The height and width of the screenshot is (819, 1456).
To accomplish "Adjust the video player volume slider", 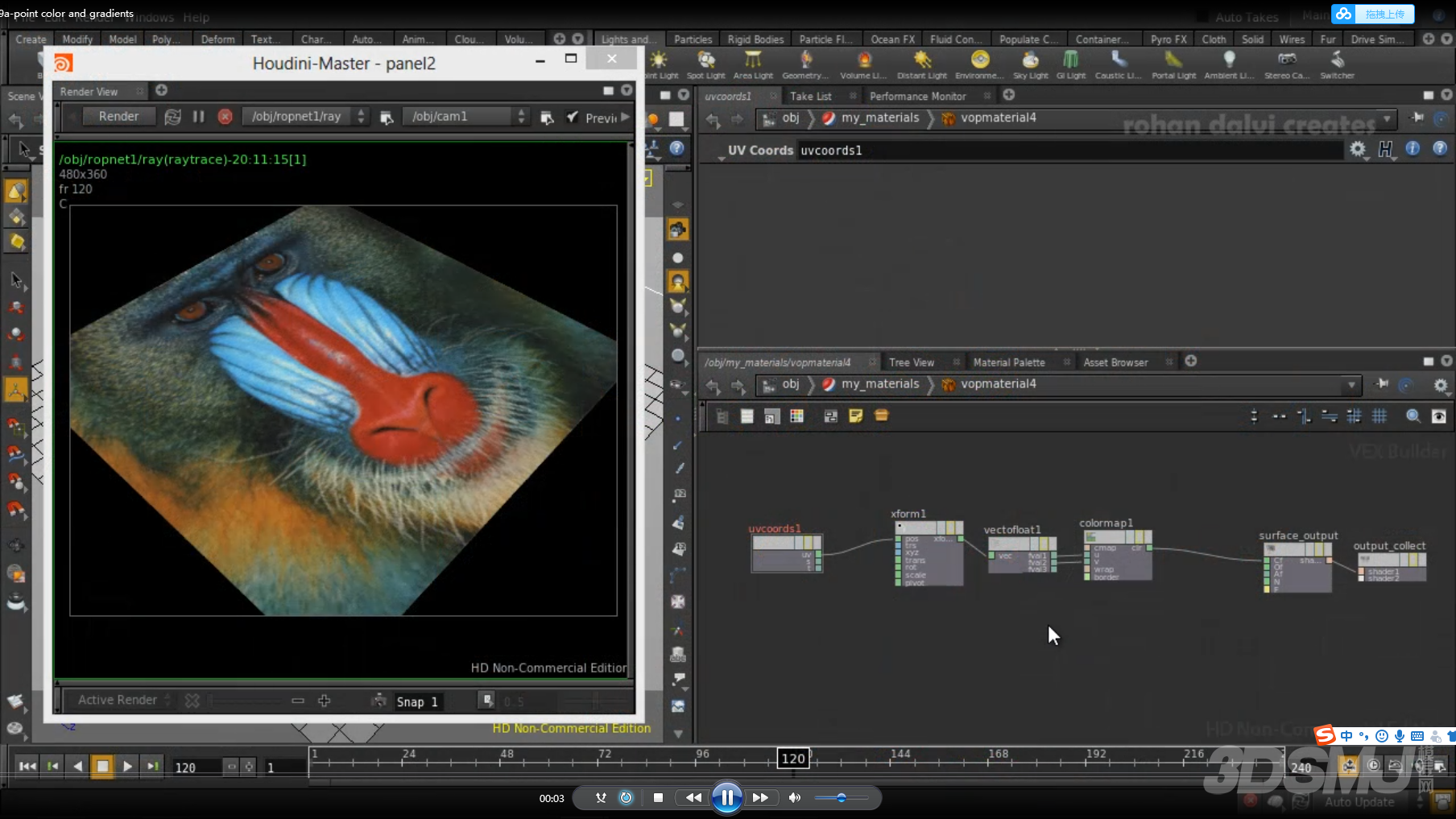I will click(x=841, y=798).
